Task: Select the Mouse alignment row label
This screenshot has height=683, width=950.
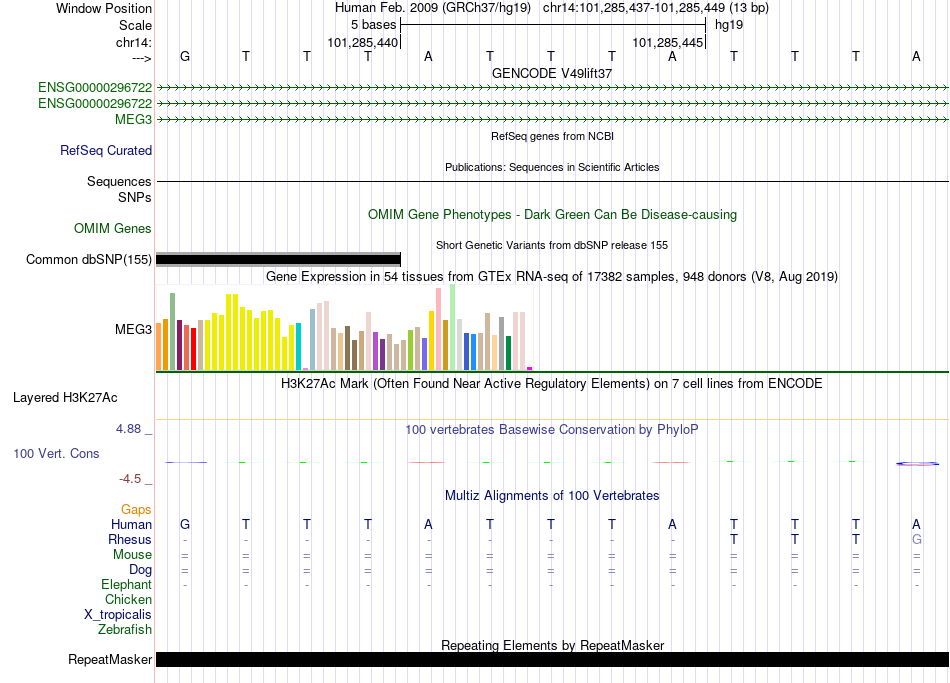Action: (x=132, y=555)
